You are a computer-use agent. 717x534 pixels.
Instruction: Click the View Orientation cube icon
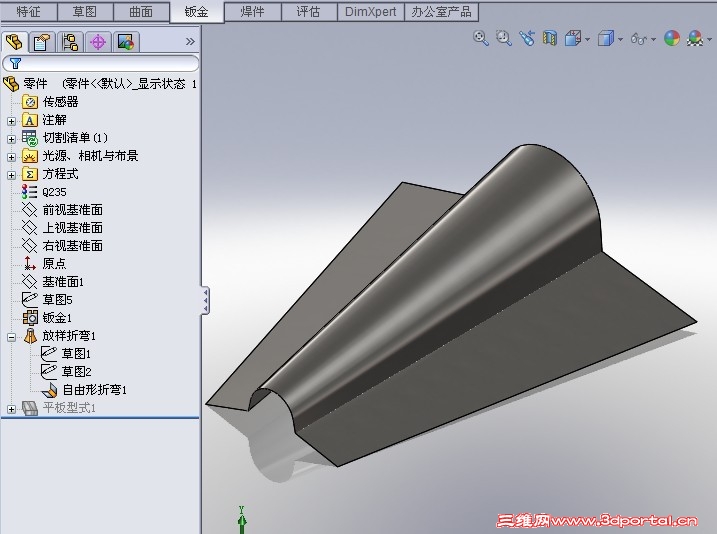tap(573, 38)
